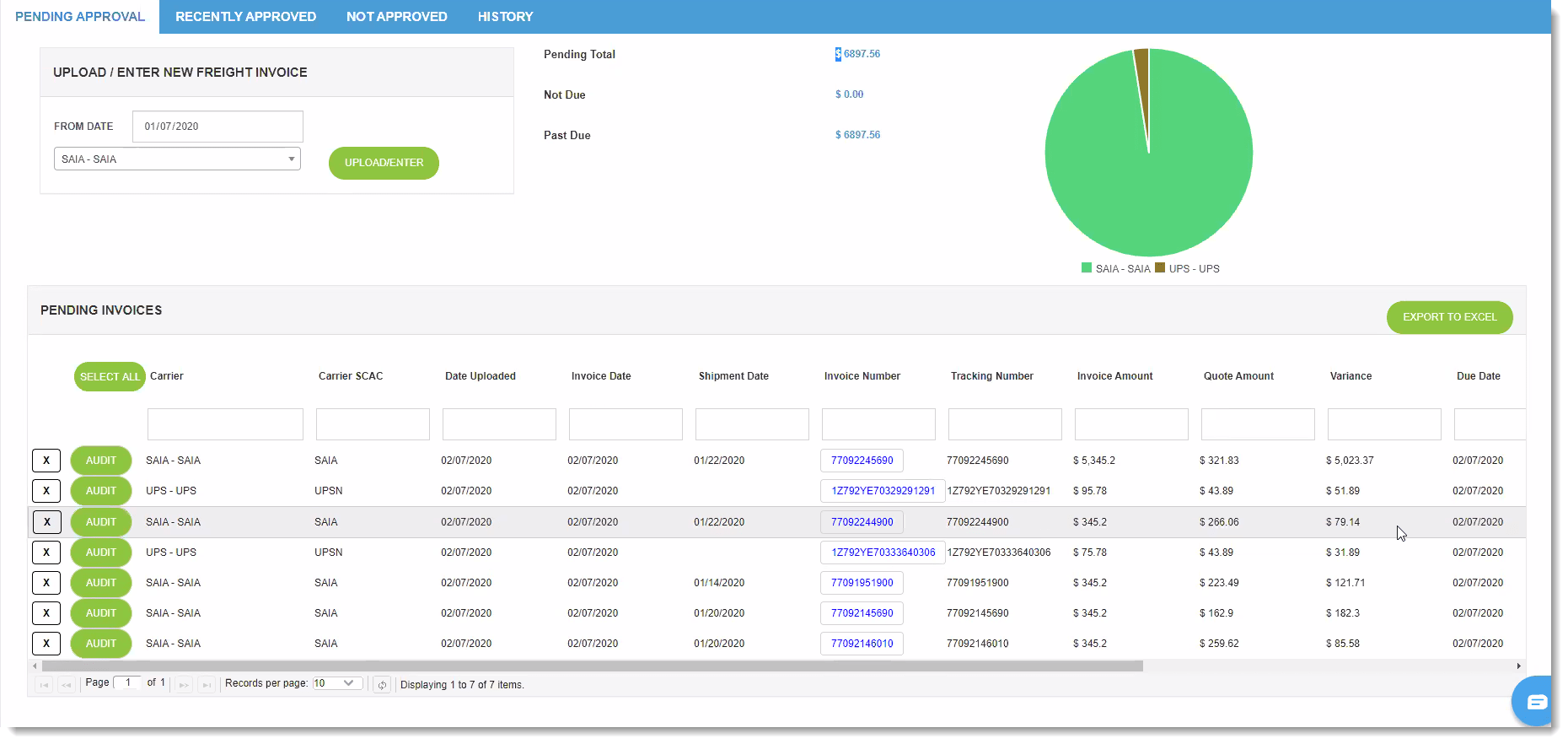This screenshot has height=744, width=1568.
Task: Click the scroll right arrow of grid
Action: coord(1519,666)
